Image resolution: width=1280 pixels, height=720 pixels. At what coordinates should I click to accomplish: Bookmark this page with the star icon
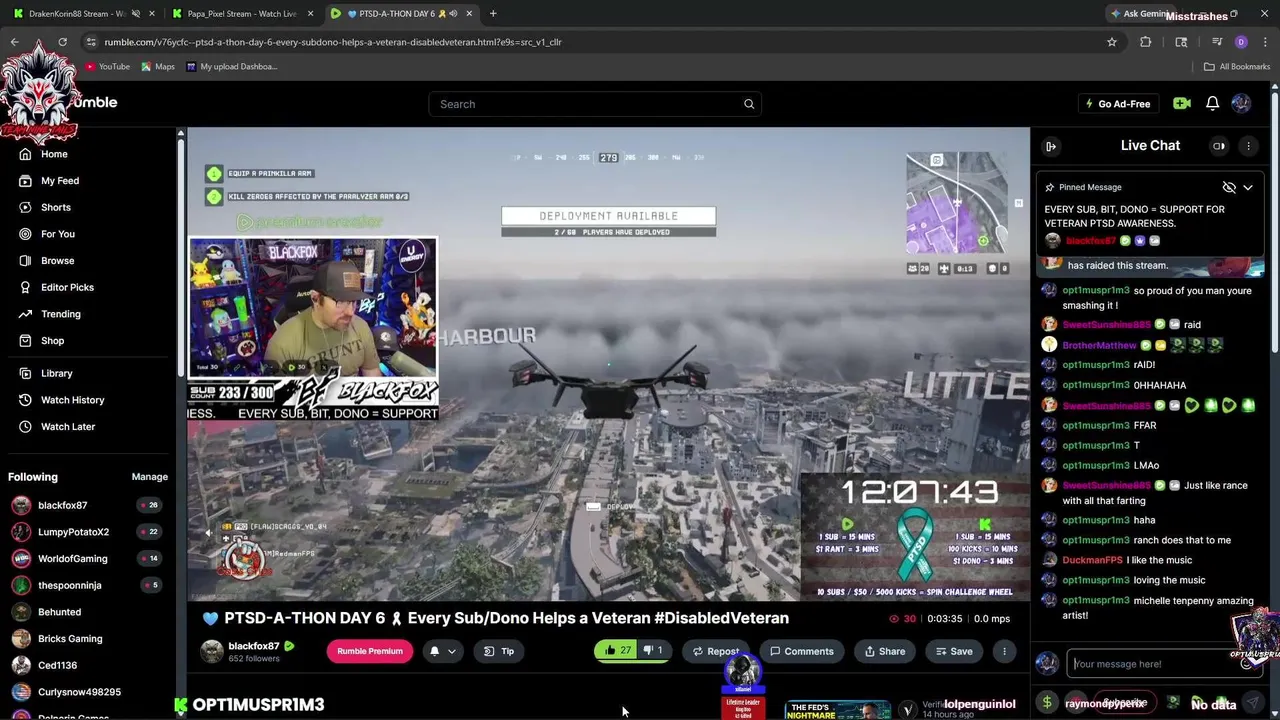point(1111,42)
